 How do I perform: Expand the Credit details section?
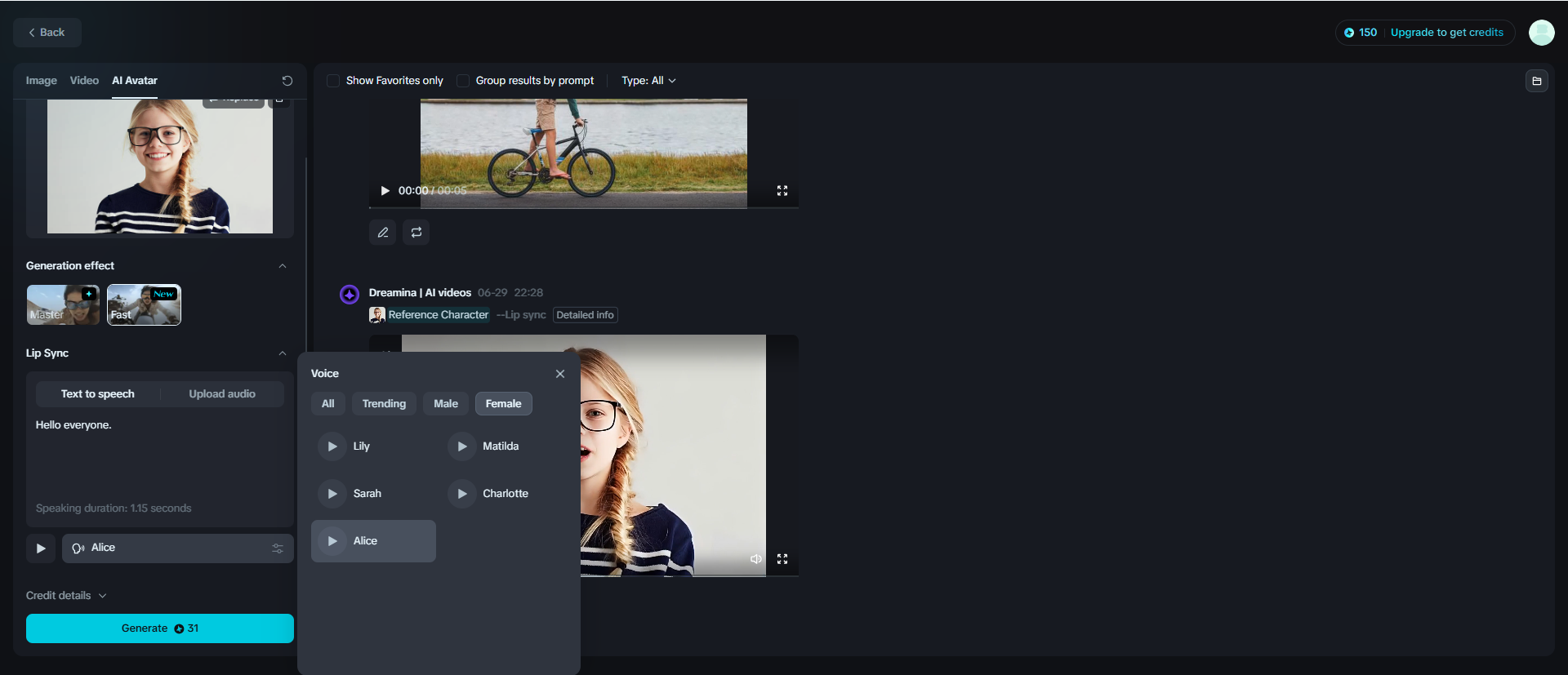tap(66, 596)
